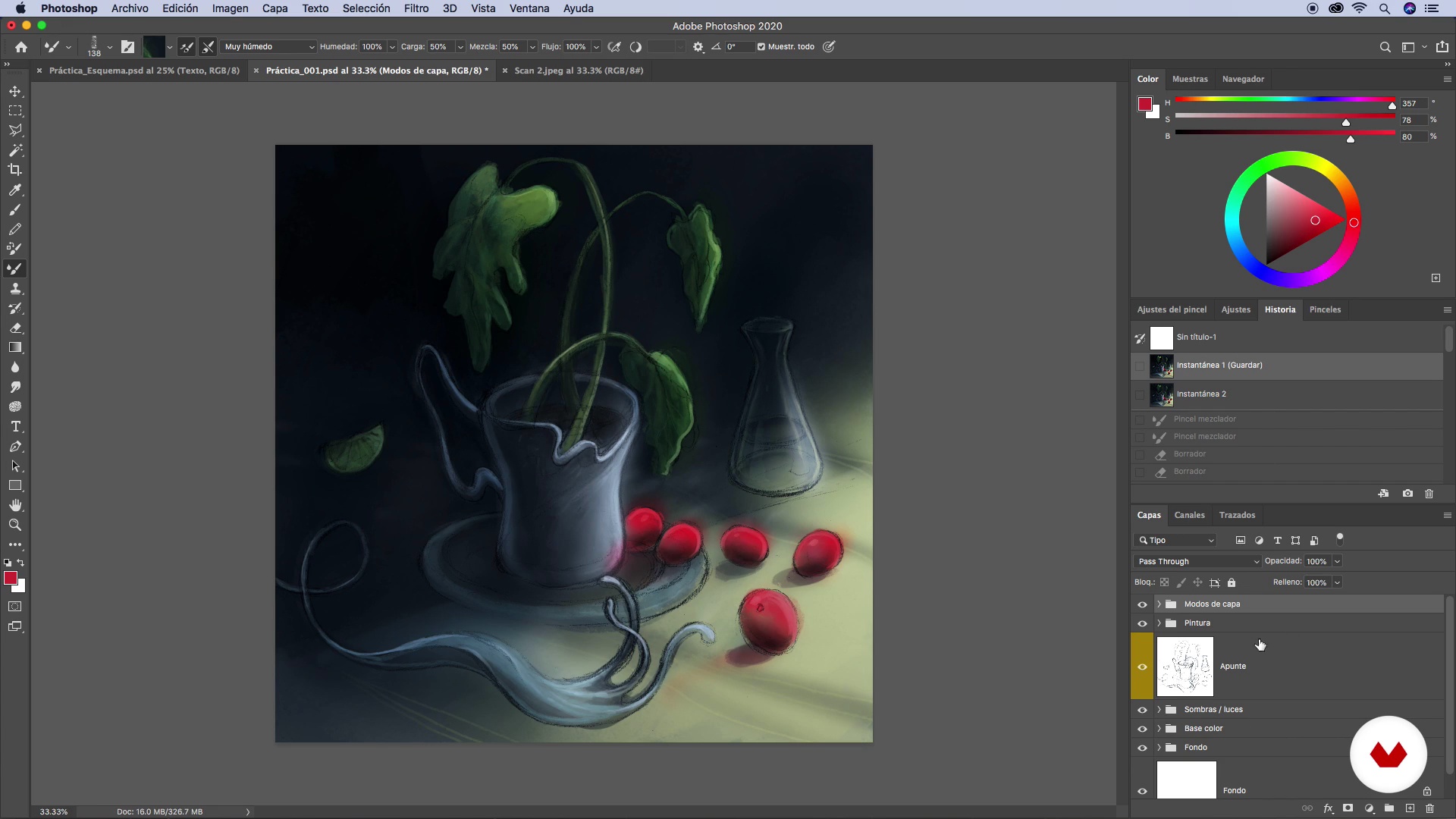Switch to the Muestras tab
1456x819 pixels.
click(1190, 79)
